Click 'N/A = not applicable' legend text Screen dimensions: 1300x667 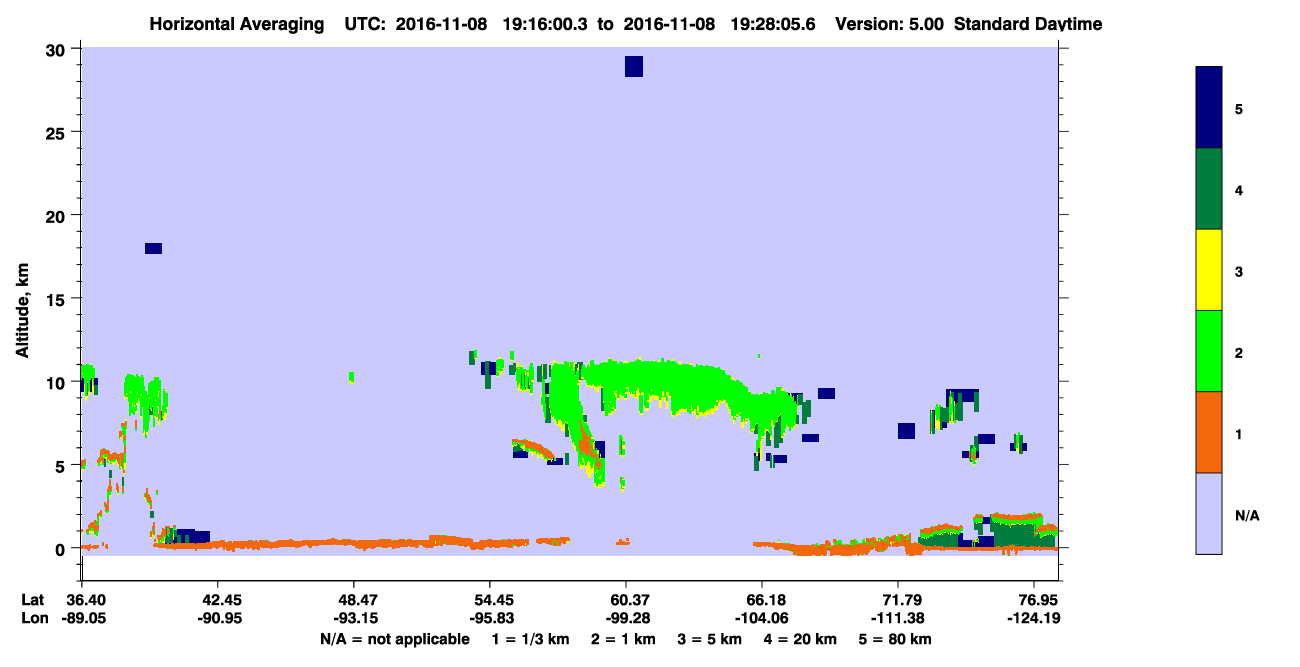pos(394,639)
